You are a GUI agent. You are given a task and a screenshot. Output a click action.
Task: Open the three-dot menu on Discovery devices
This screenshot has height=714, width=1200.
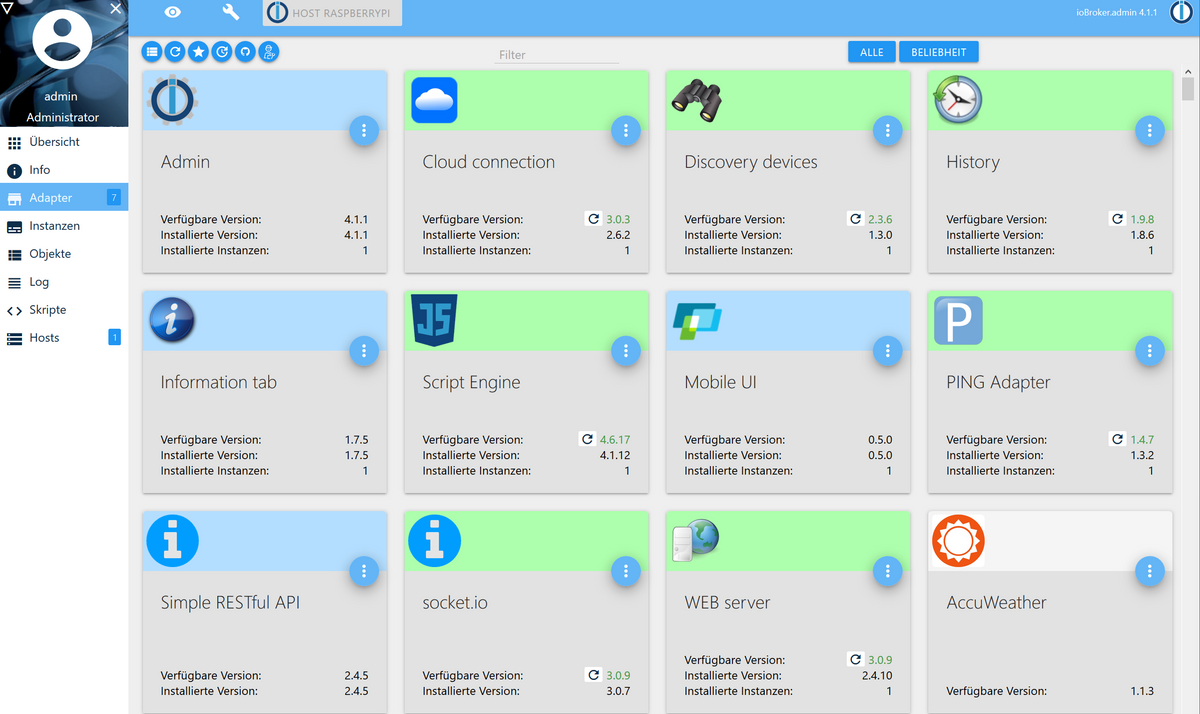888,130
